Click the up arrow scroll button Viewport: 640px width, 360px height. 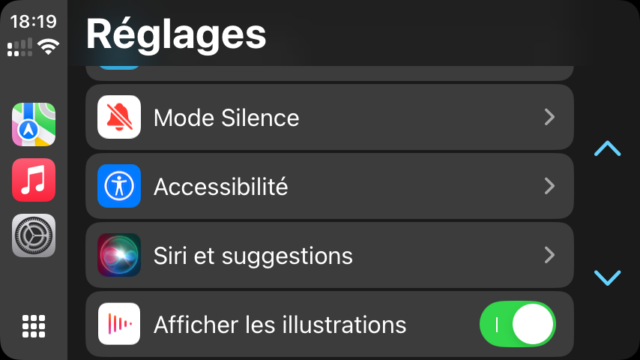pyautogui.click(x=607, y=149)
